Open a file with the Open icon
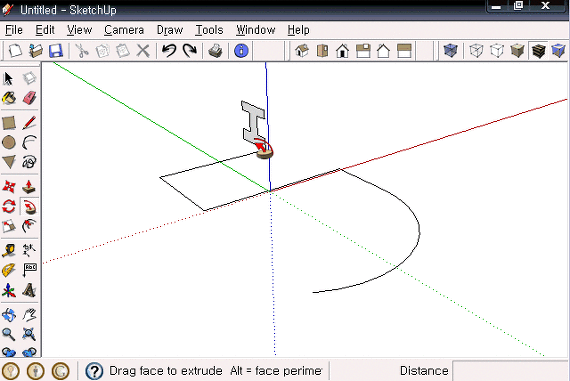Screen dimensions: 570x381 (x=36, y=51)
